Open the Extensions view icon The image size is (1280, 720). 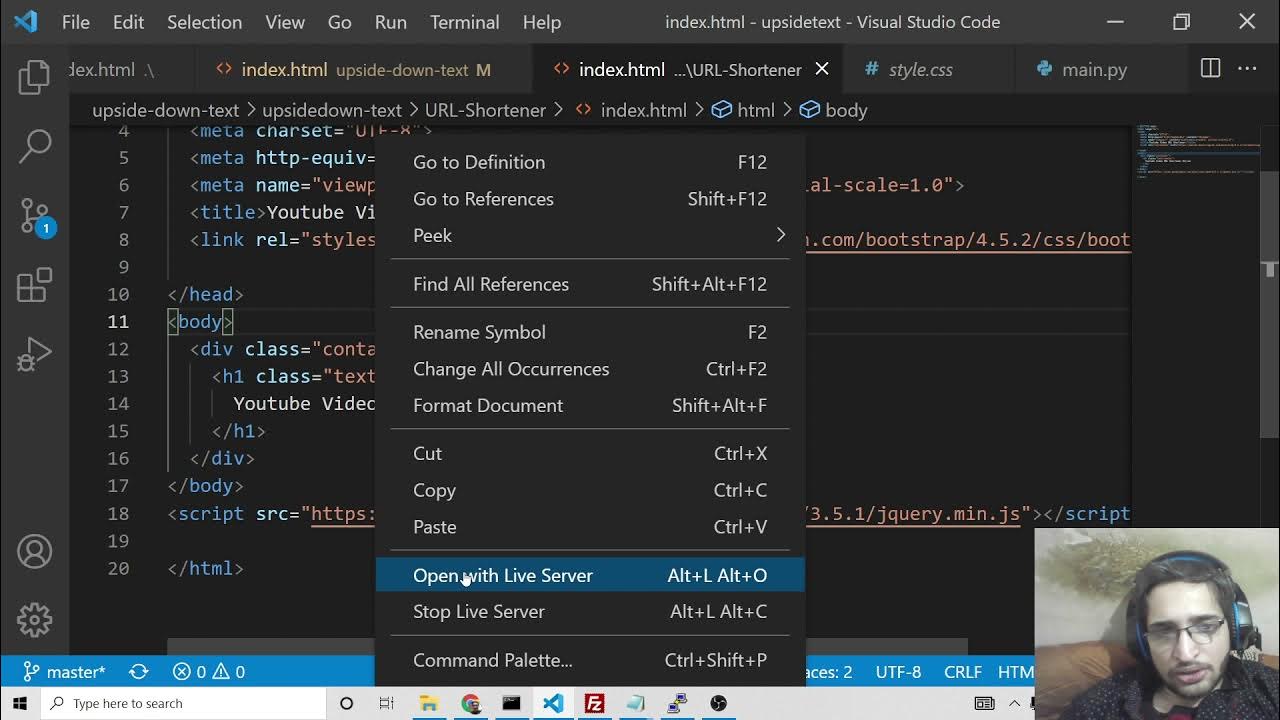(x=34, y=285)
